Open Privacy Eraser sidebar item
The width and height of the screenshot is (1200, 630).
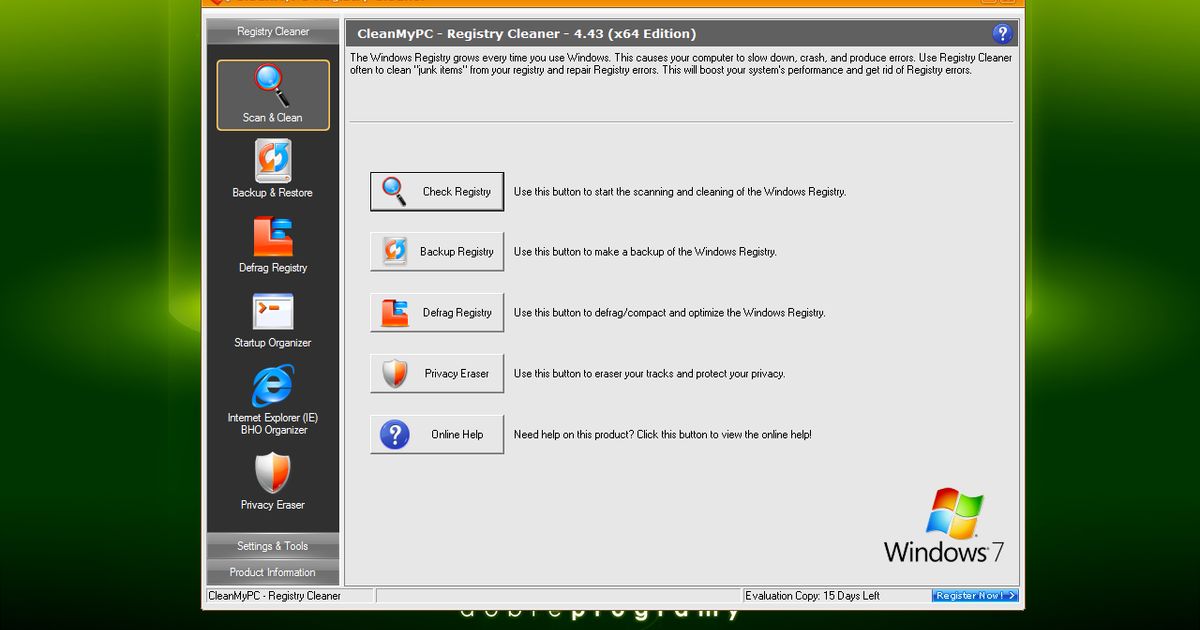tap(273, 481)
